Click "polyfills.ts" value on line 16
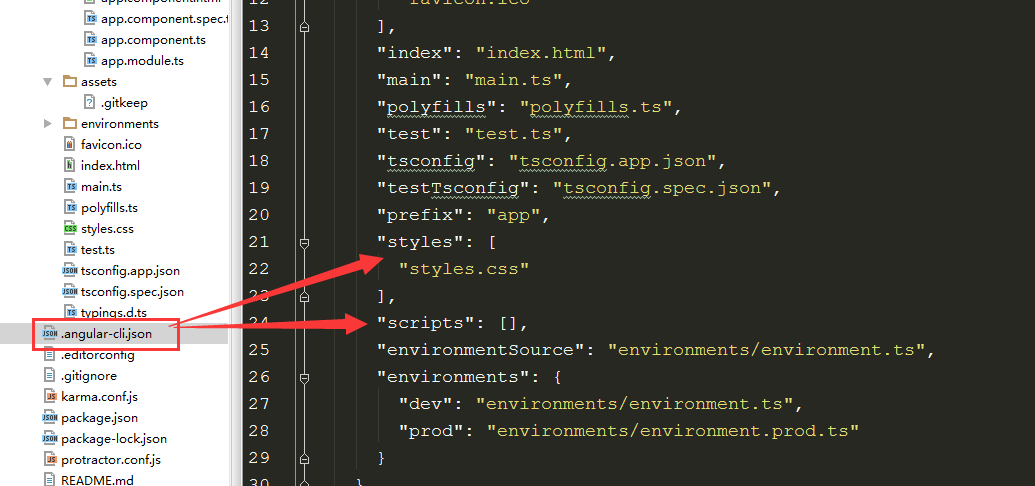The image size is (1035, 486). point(595,106)
